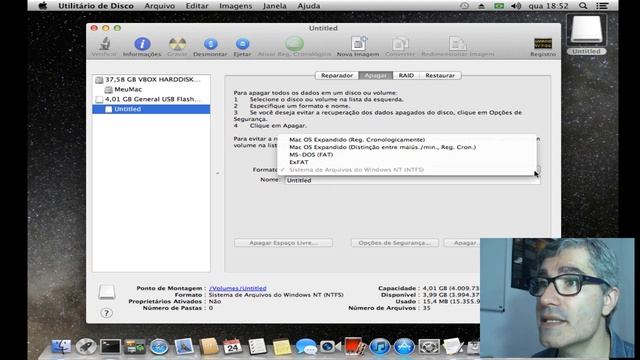
Task: Create a Nova Imagem from toolbar
Action: [x=358, y=44]
